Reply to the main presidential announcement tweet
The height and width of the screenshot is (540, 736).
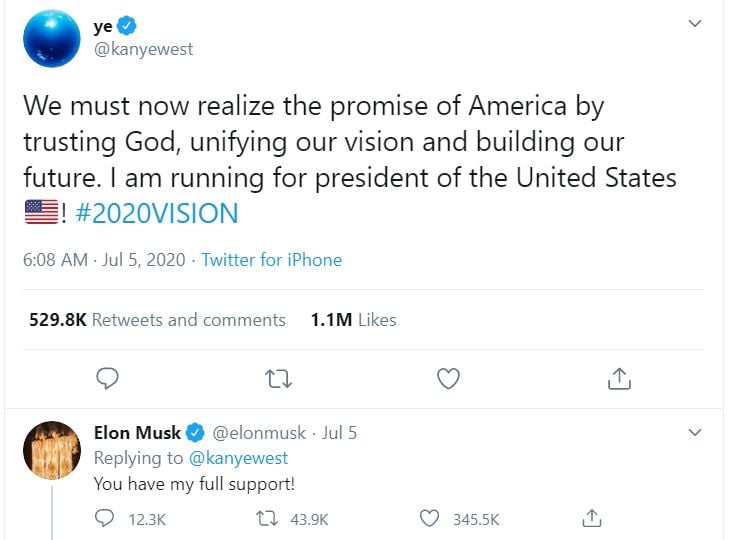(x=109, y=378)
